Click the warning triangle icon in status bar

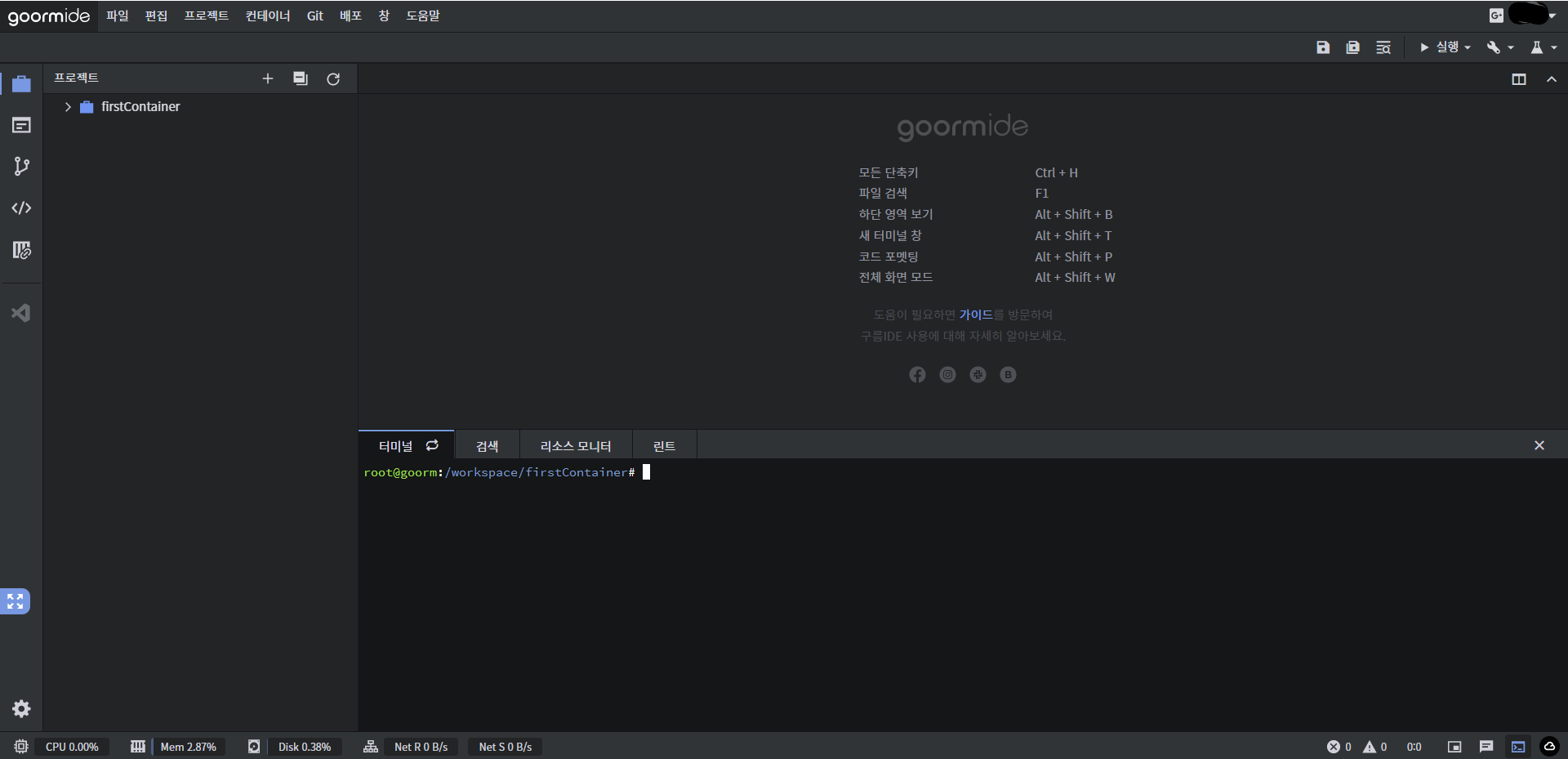tap(1370, 747)
